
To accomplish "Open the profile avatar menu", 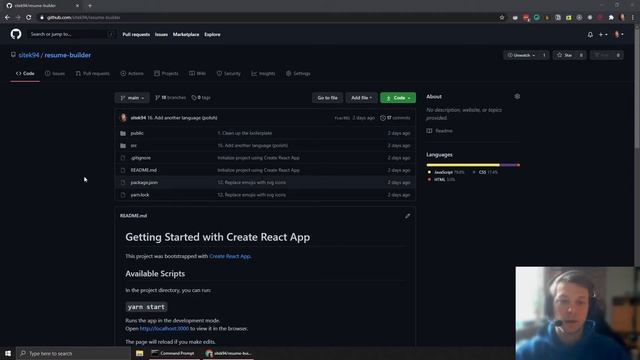I will click(619, 35).
